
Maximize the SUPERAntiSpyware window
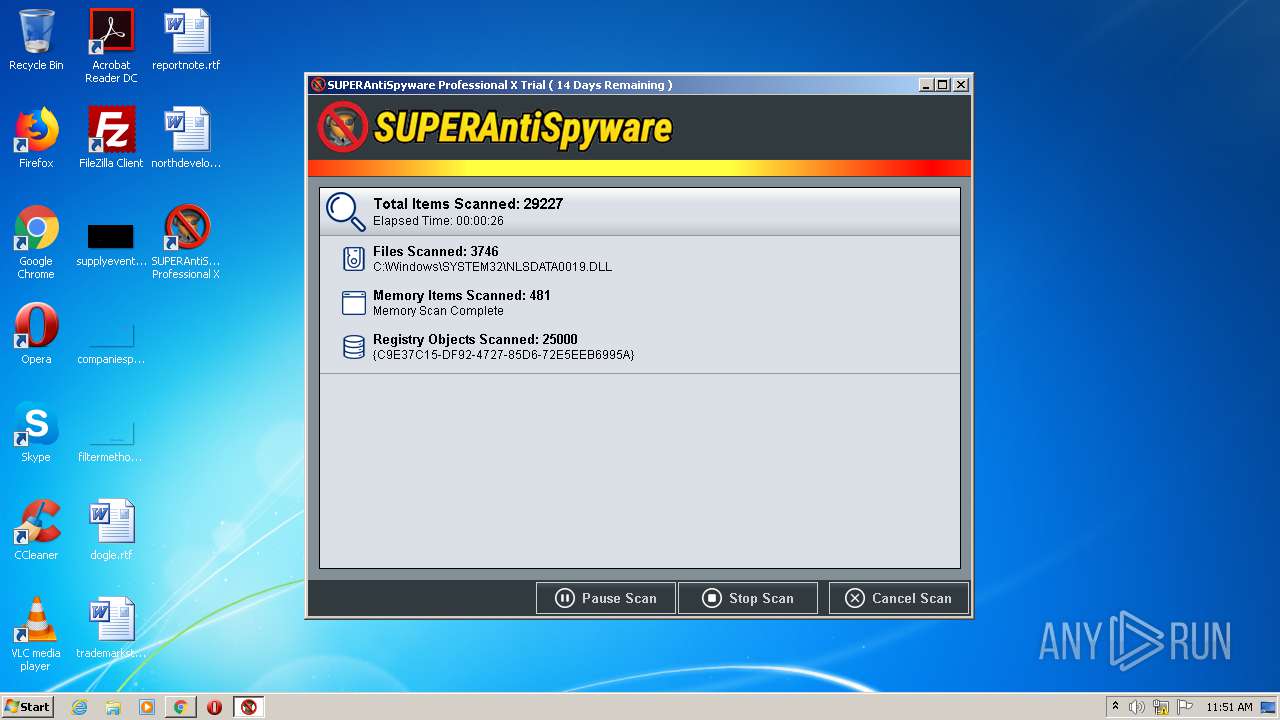click(x=943, y=85)
